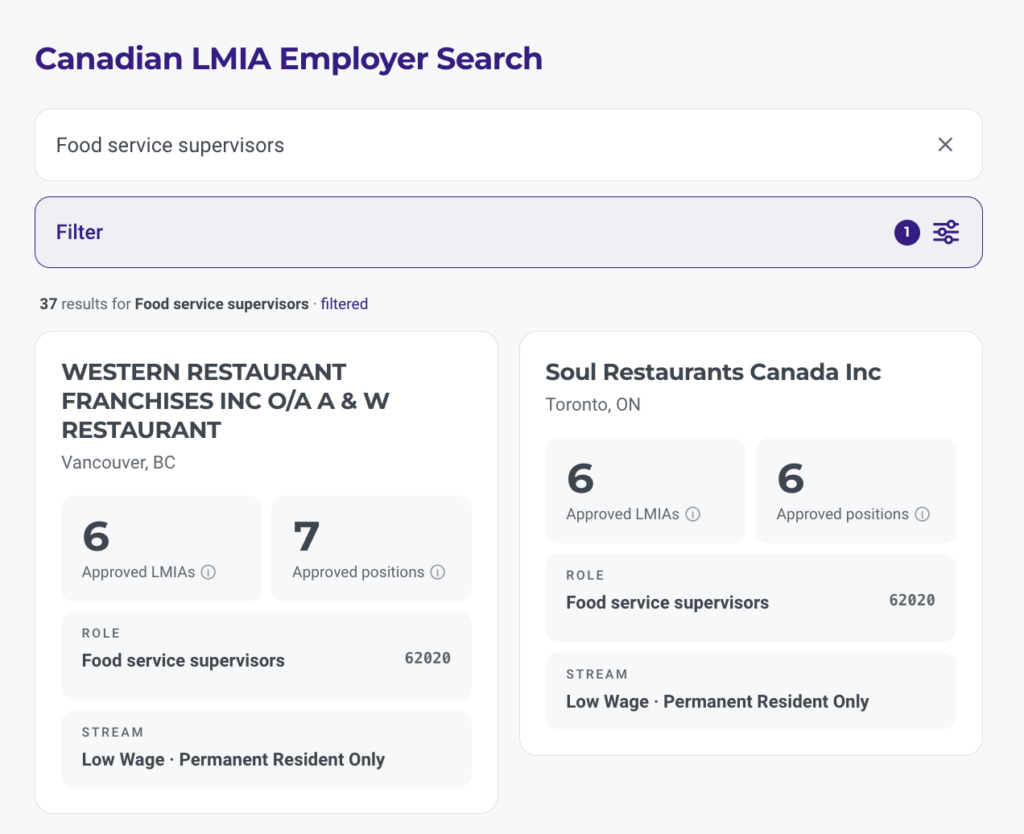Click the 7 Approved positions count

click(x=306, y=536)
